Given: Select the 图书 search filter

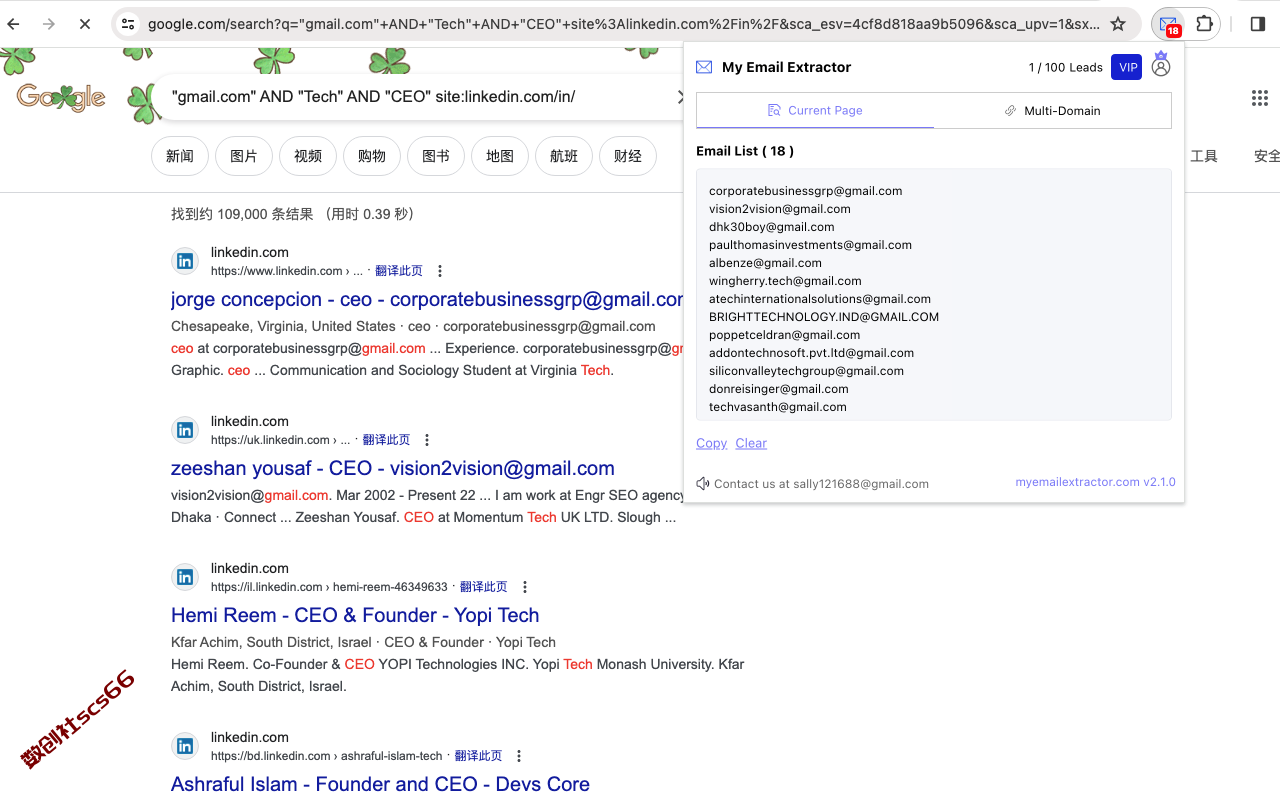Looking at the screenshot, I should pyautogui.click(x=436, y=156).
